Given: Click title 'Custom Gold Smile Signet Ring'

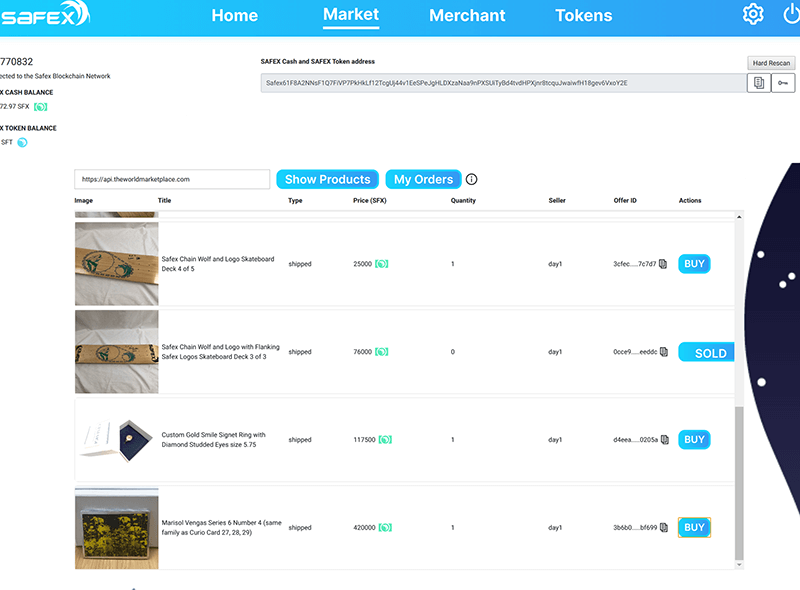Looking at the screenshot, I should pos(213,439).
